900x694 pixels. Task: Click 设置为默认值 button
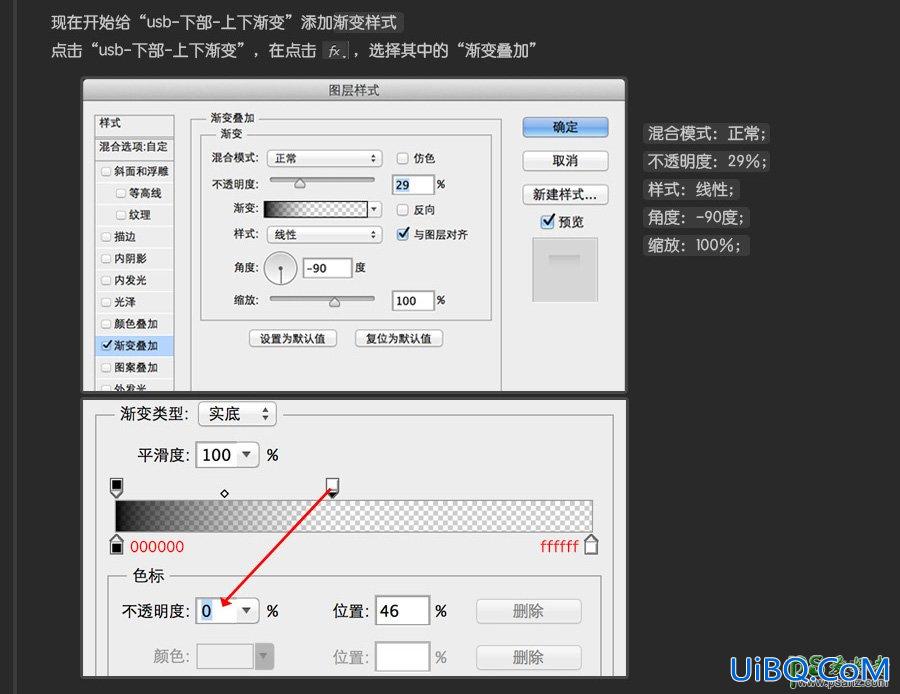tap(293, 339)
